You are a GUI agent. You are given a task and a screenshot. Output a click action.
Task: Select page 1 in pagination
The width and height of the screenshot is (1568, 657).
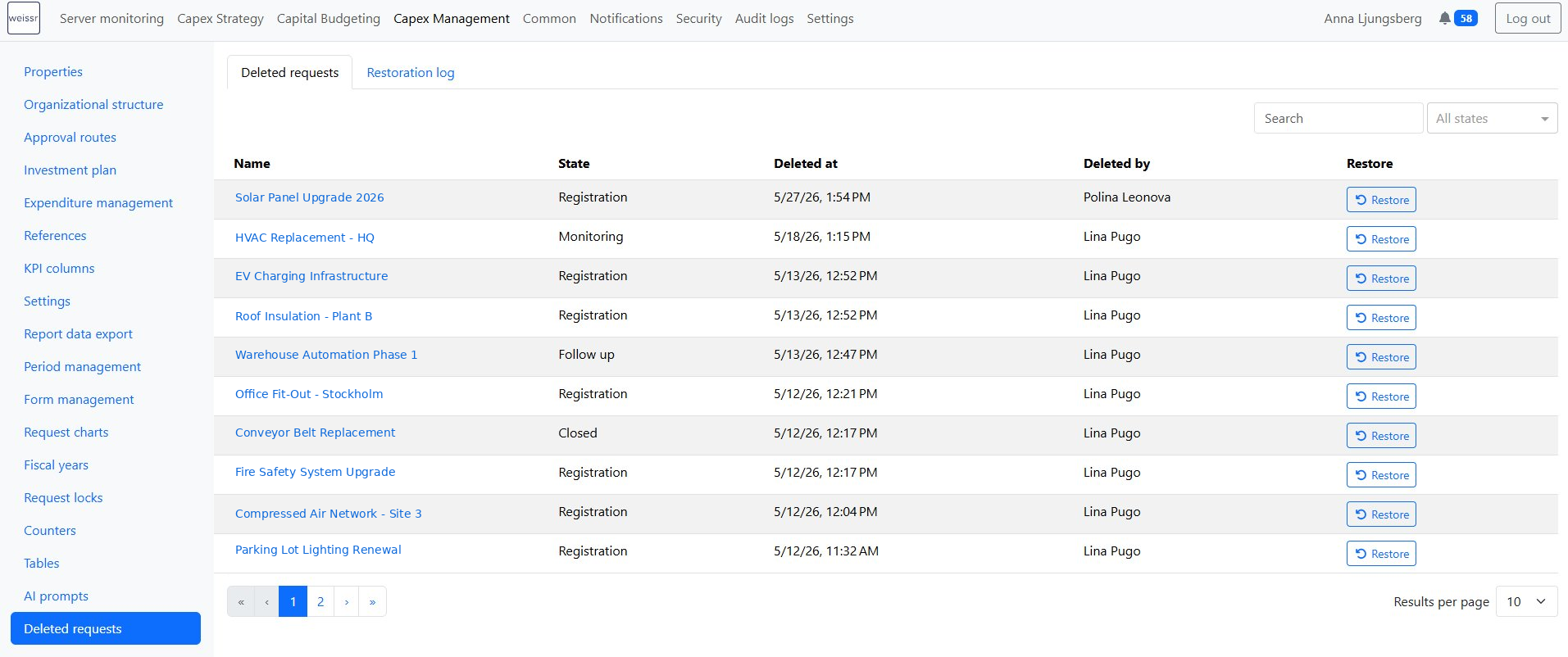click(293, 601)
